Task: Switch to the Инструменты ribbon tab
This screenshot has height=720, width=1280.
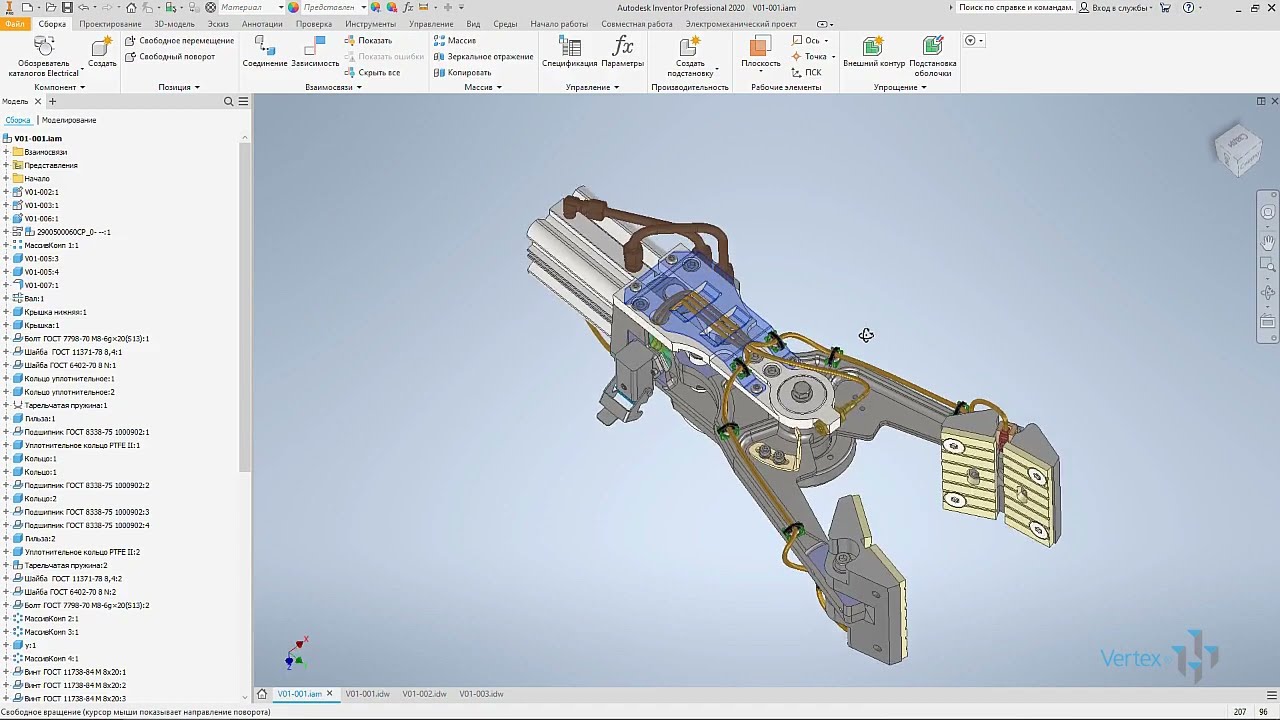Action: tap(370, 23)
